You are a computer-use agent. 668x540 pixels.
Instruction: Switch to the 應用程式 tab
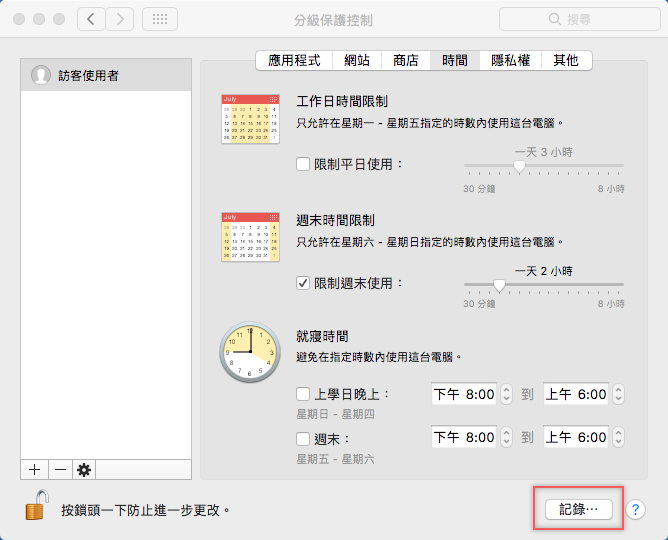coord(294,60)
